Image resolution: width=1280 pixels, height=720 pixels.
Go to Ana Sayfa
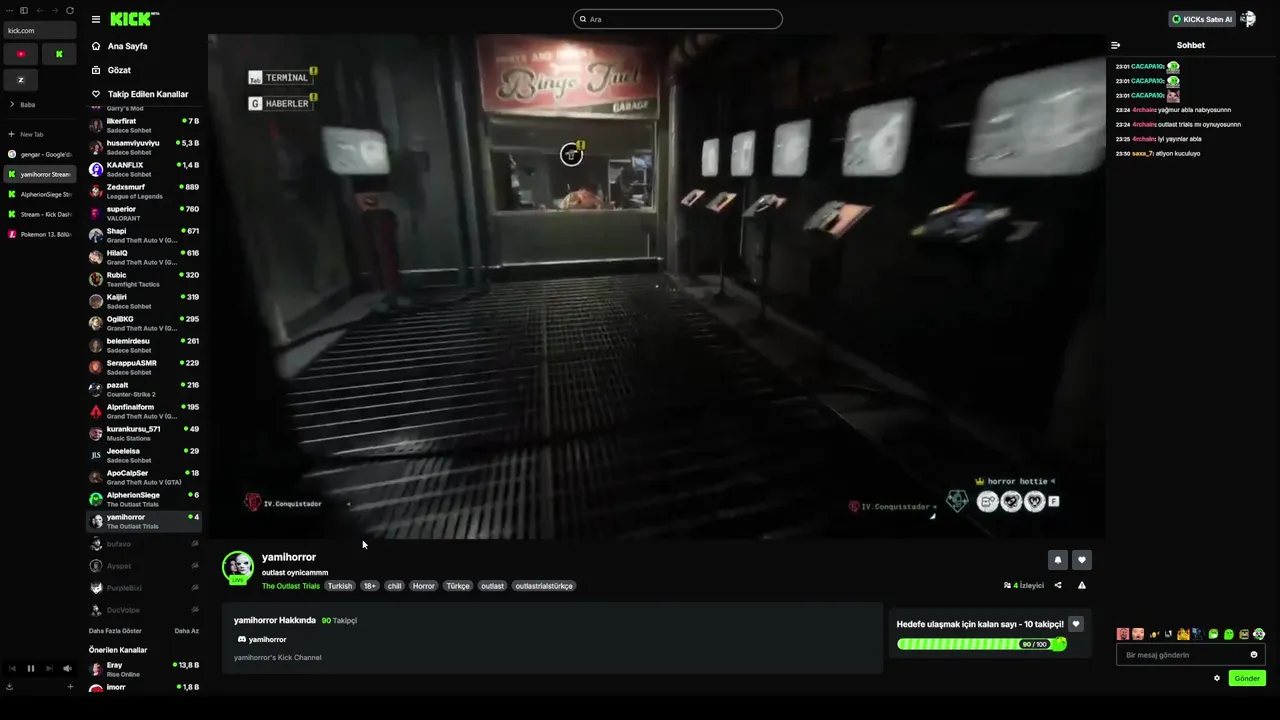pyautogui.click(x=127, y=46)
